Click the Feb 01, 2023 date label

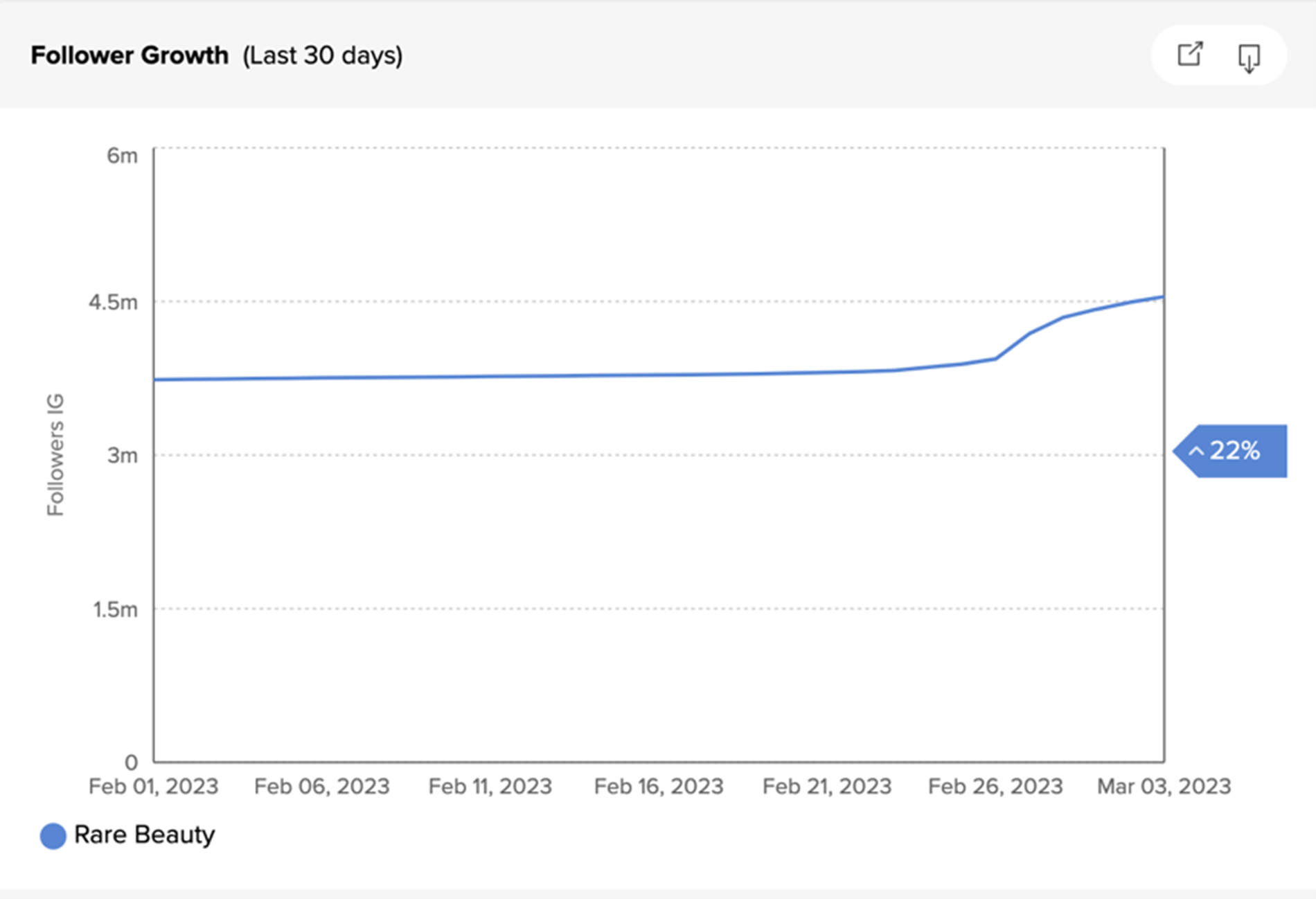(x=153, y=787)
